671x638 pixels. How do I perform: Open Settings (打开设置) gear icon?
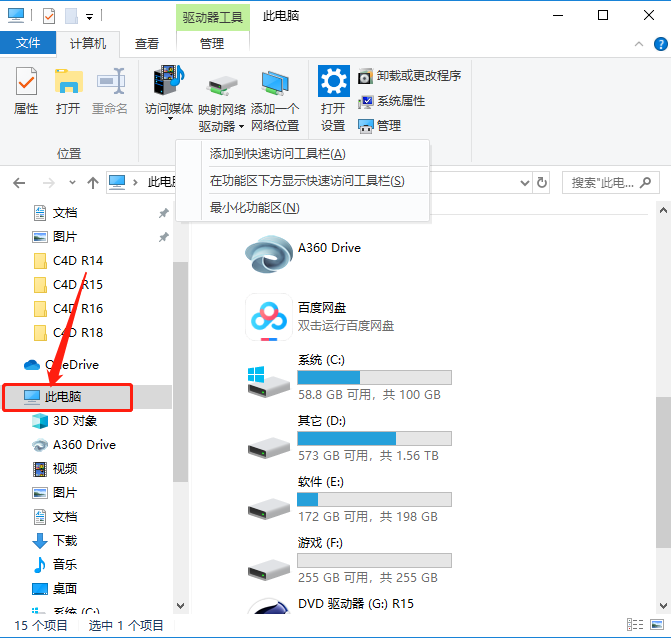pos(333,81)
